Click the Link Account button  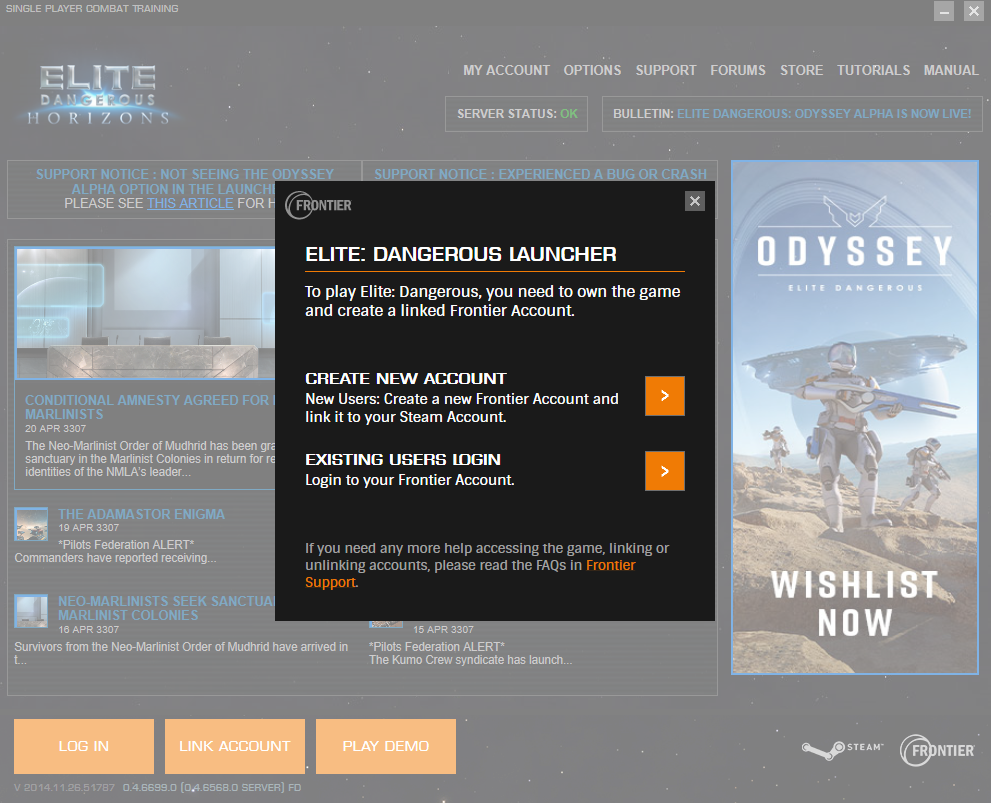pos(235,746)
